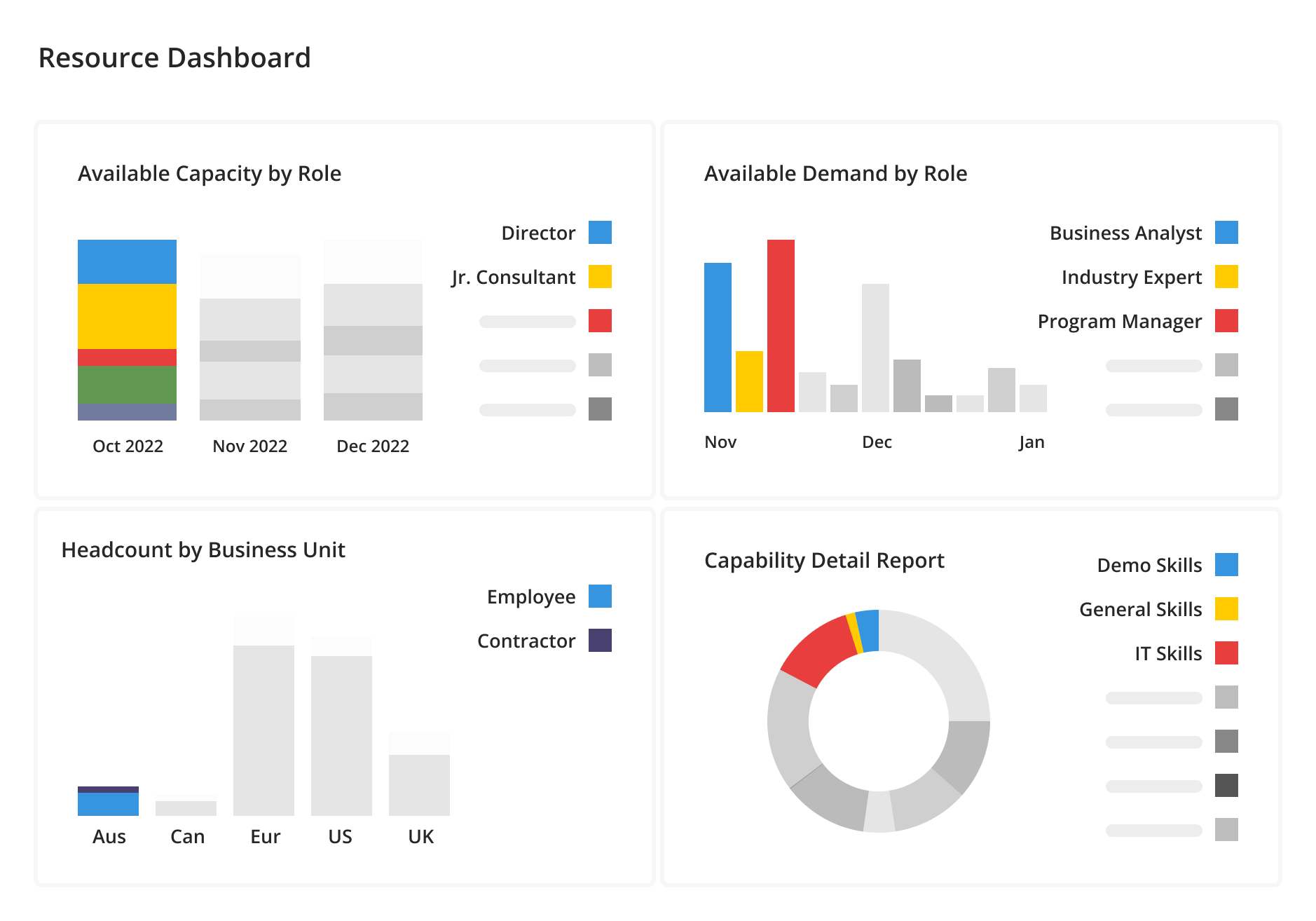Viewport: 1316px width, 921px height.
Task: Open the Available Capacity by Role panel
Action: (209, 173)
